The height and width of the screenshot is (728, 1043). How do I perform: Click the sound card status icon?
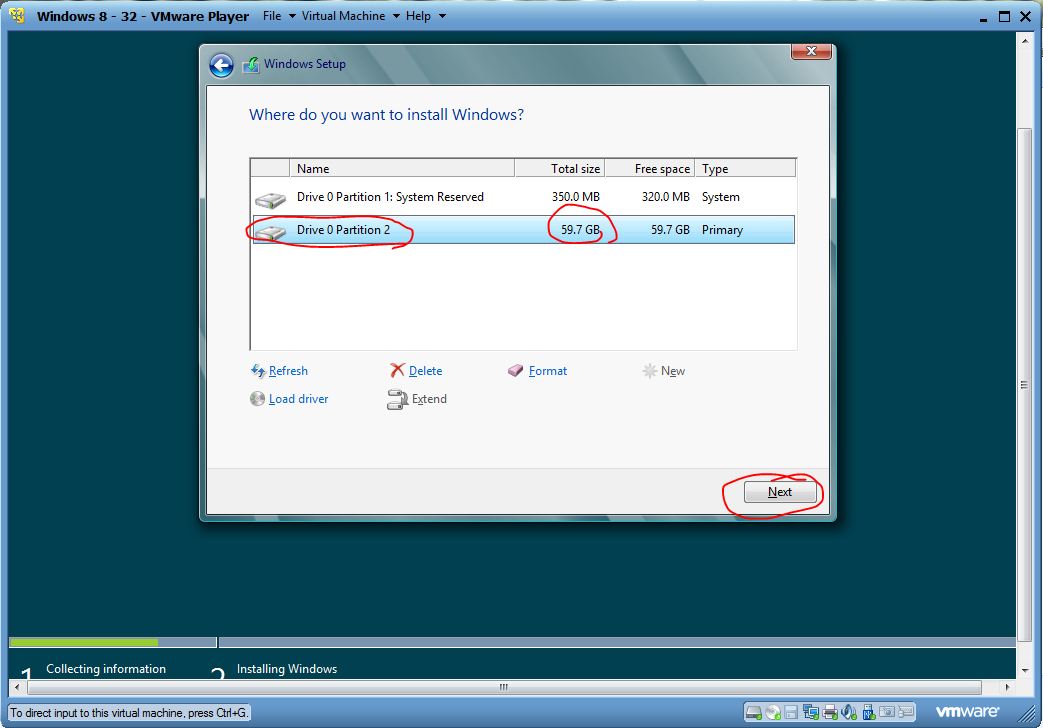[849, 713]
